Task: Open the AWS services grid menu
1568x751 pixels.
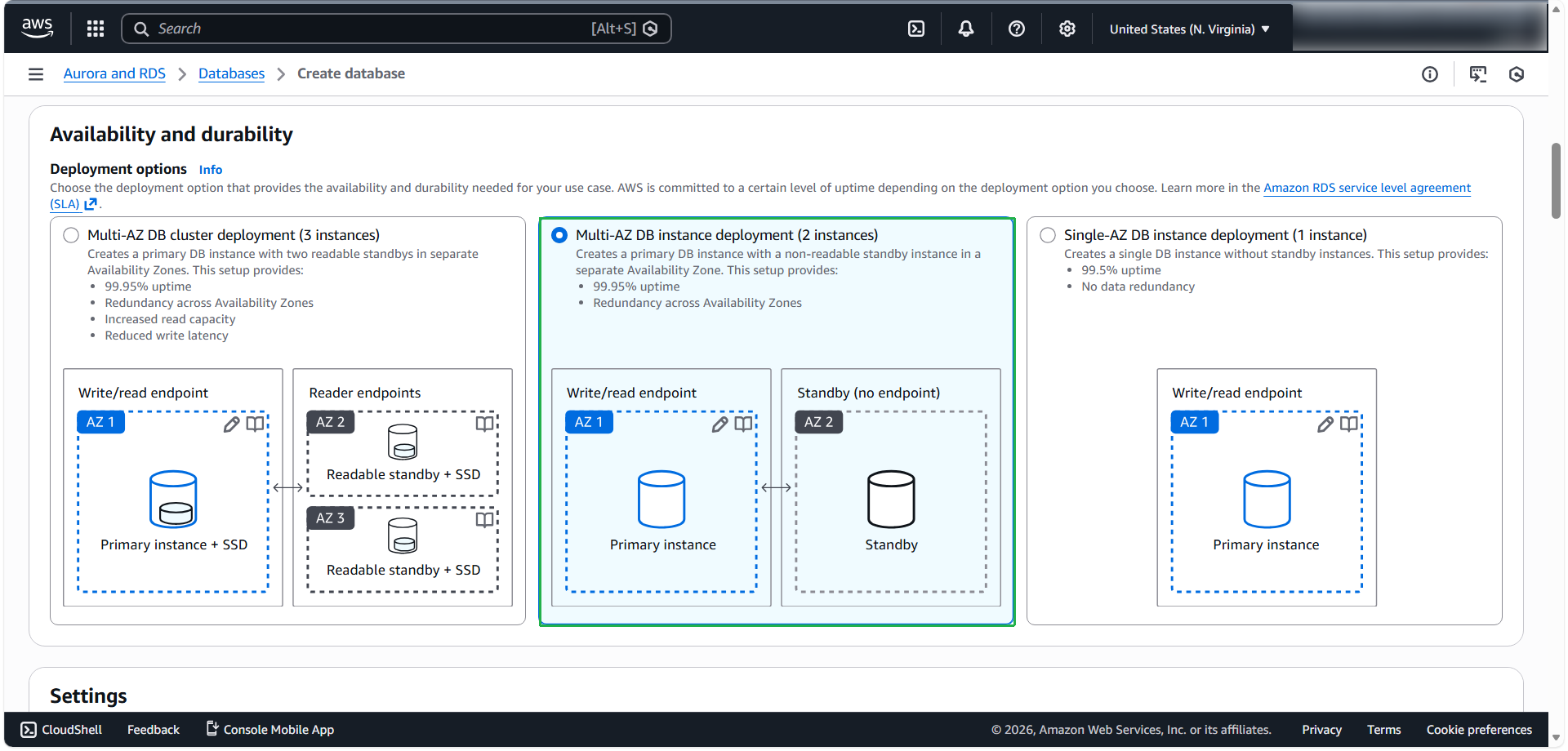Action: pos(96,29)
